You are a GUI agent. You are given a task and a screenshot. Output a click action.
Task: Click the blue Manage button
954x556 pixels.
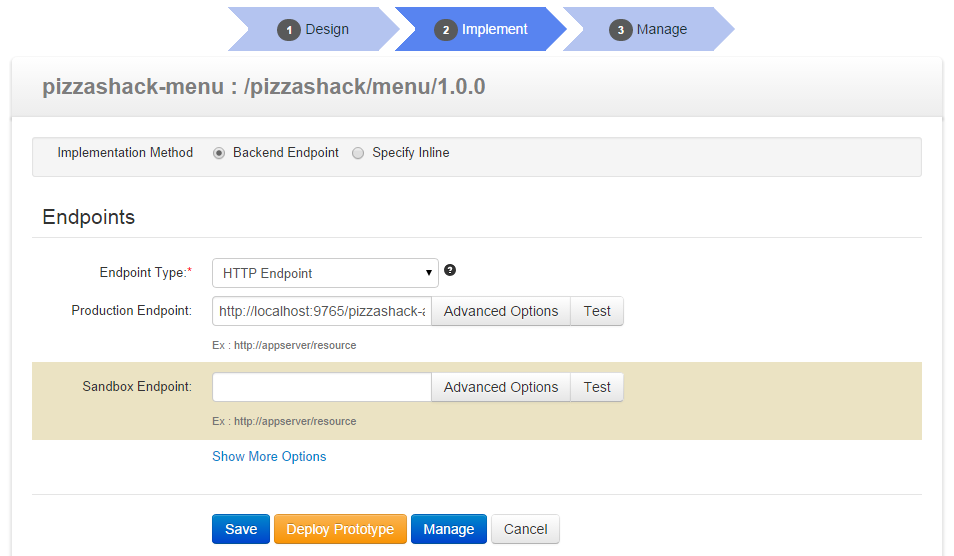point(448,529)
